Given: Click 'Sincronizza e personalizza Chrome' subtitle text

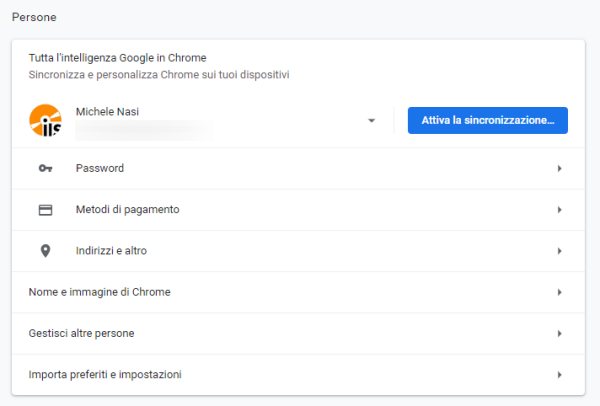Looking at the screenshot, I should (x=159, y=74).
